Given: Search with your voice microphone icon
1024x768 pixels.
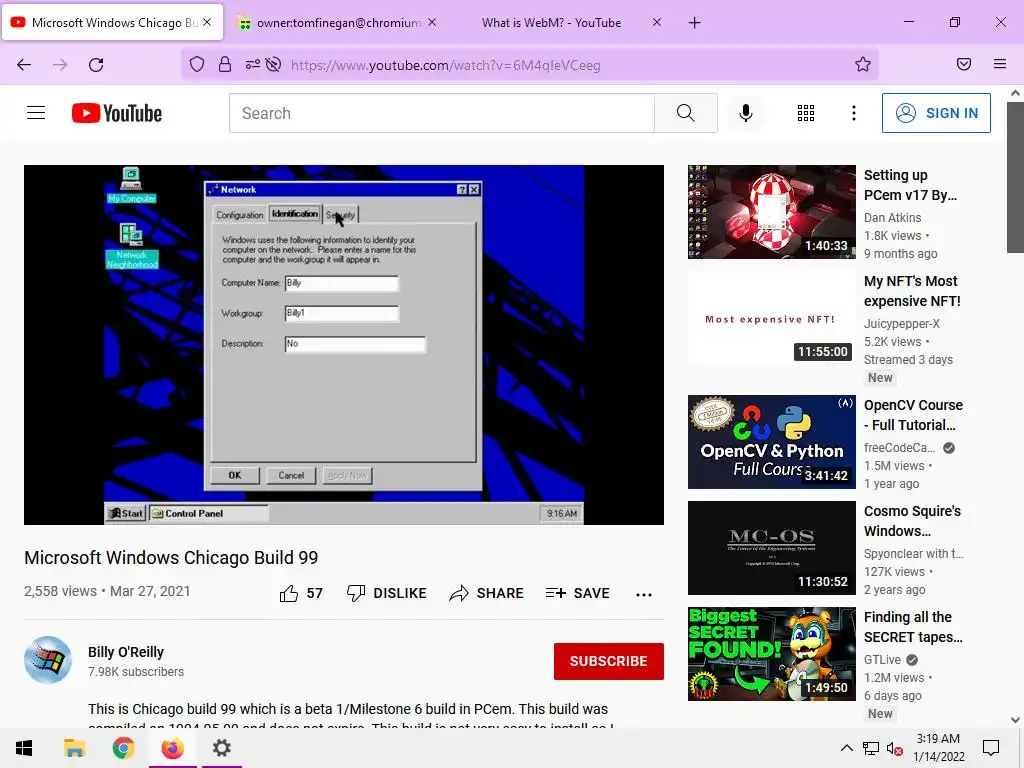Looking at the screenshot, I should click(x=746, y=113).
